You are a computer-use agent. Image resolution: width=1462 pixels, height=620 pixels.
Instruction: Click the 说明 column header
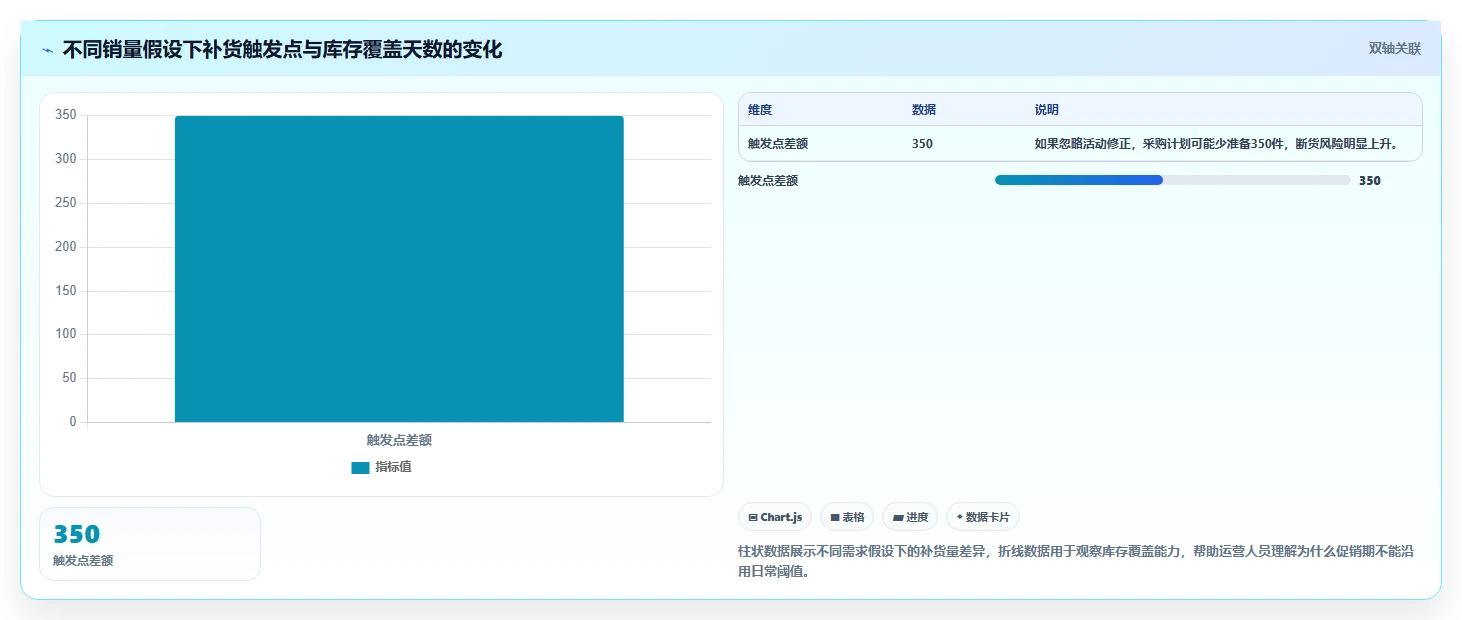[1047, 110]
